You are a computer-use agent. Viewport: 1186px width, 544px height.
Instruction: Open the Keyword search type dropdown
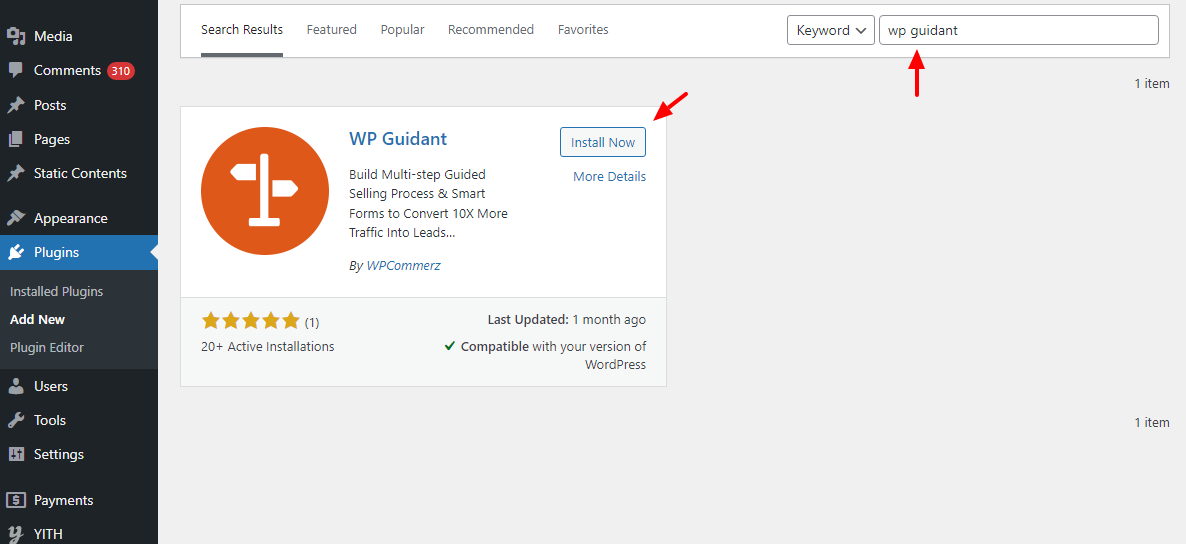pyautogui.click(x=831, y=30)
